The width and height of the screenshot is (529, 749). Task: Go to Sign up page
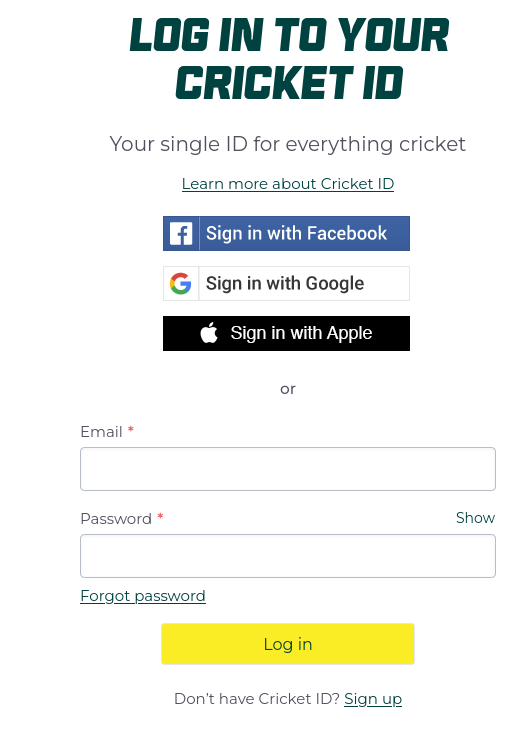pos(373,699)
